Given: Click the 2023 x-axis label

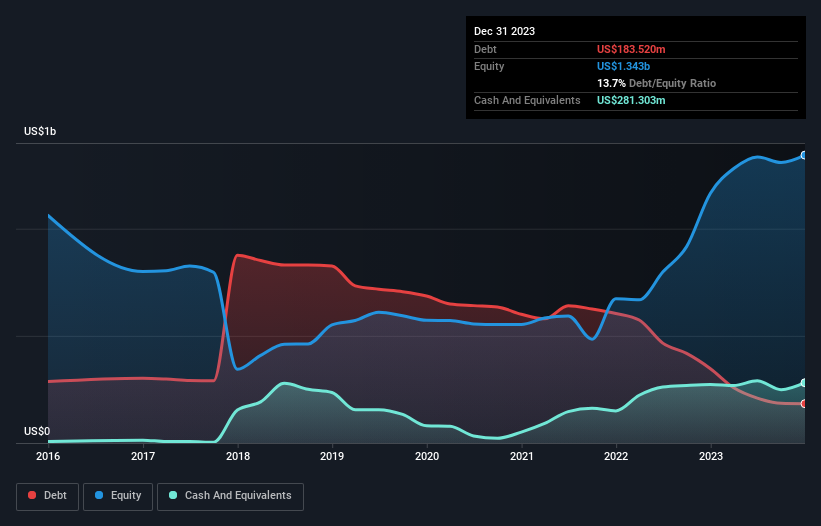Looking at the screenshot, I should pyautogui.click(x=711, y=456).
